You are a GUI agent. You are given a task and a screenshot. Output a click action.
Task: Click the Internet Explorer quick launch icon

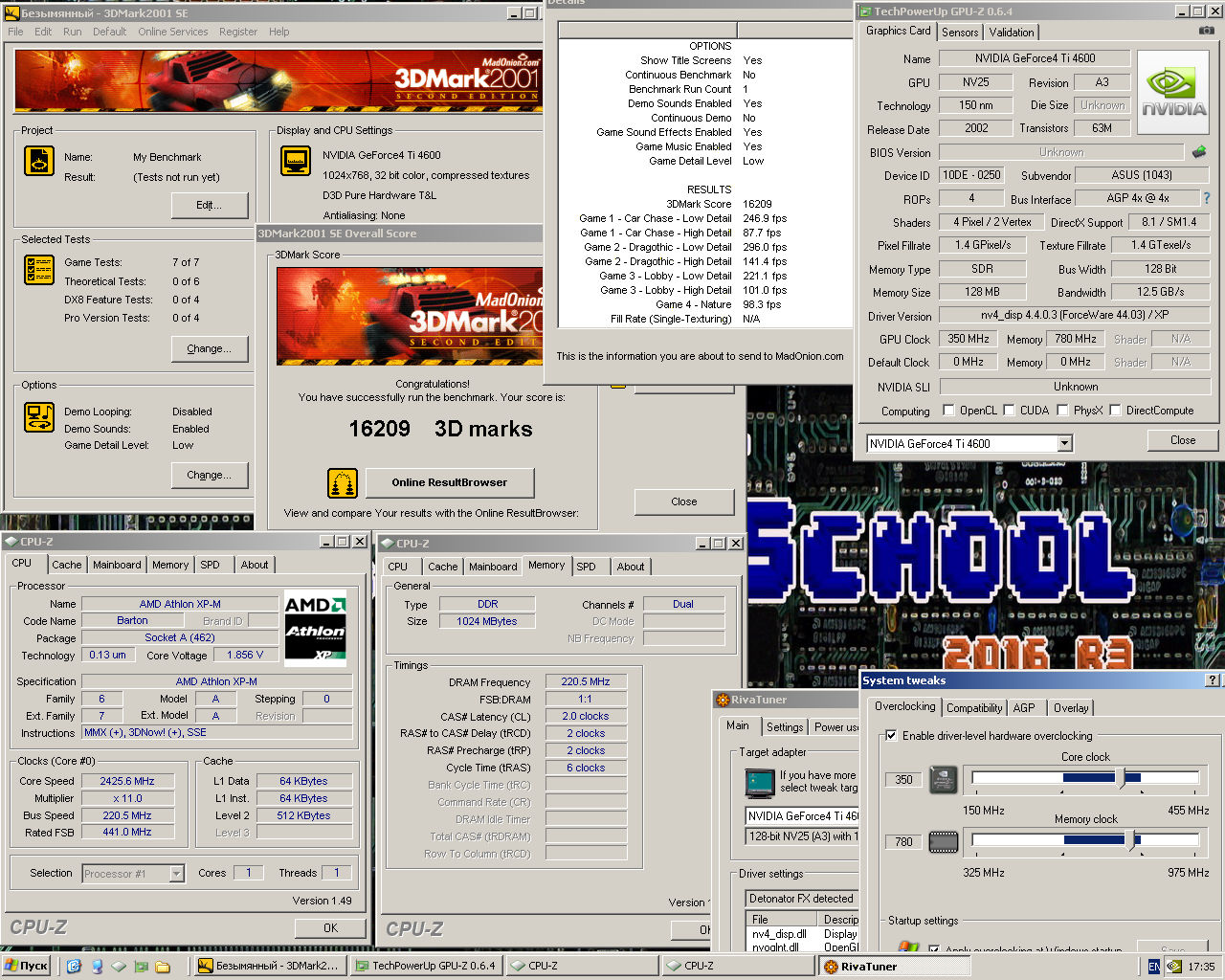[75, 966]
